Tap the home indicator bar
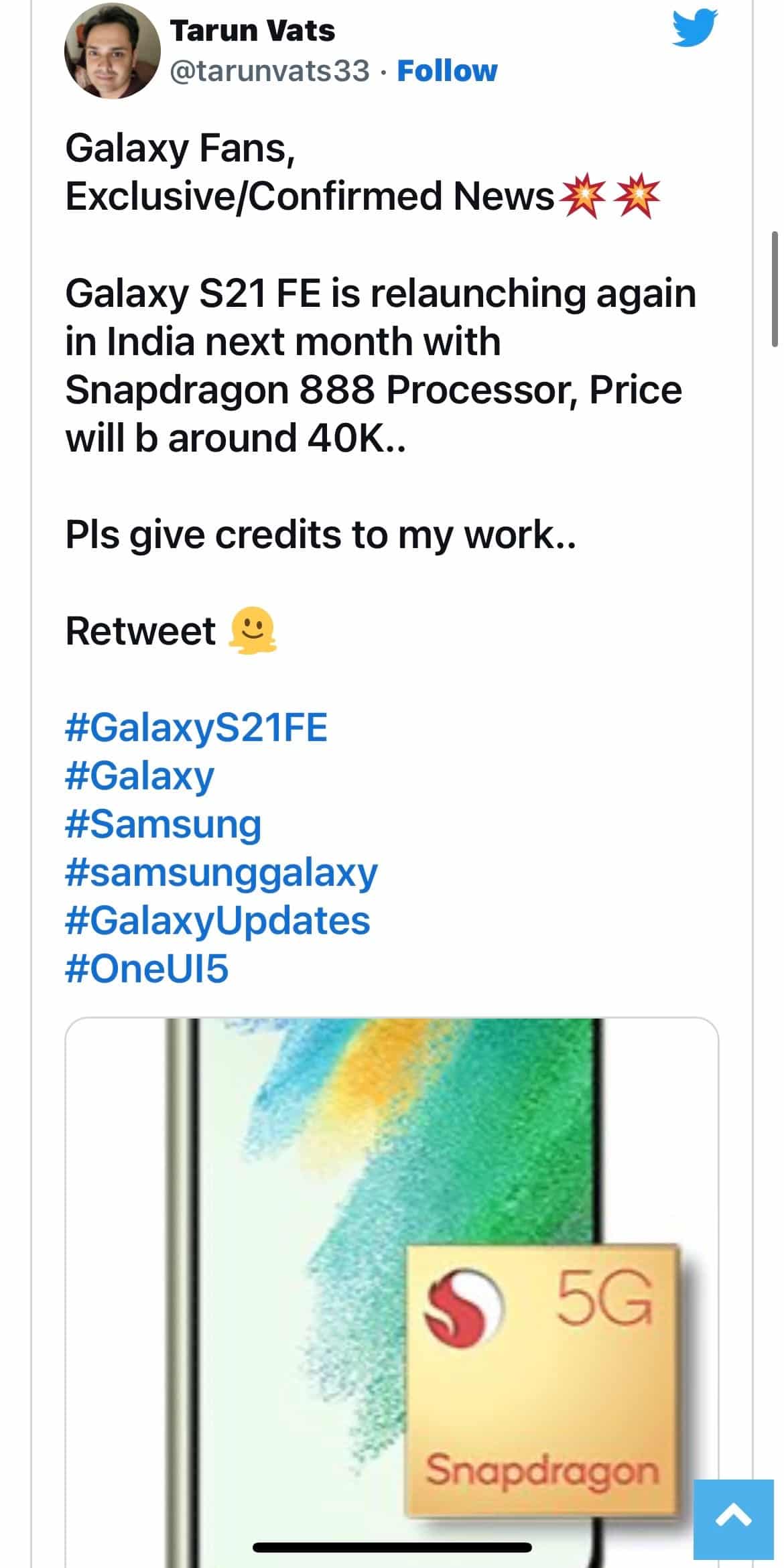784x1568 pixels. [x=392, y=1548]
